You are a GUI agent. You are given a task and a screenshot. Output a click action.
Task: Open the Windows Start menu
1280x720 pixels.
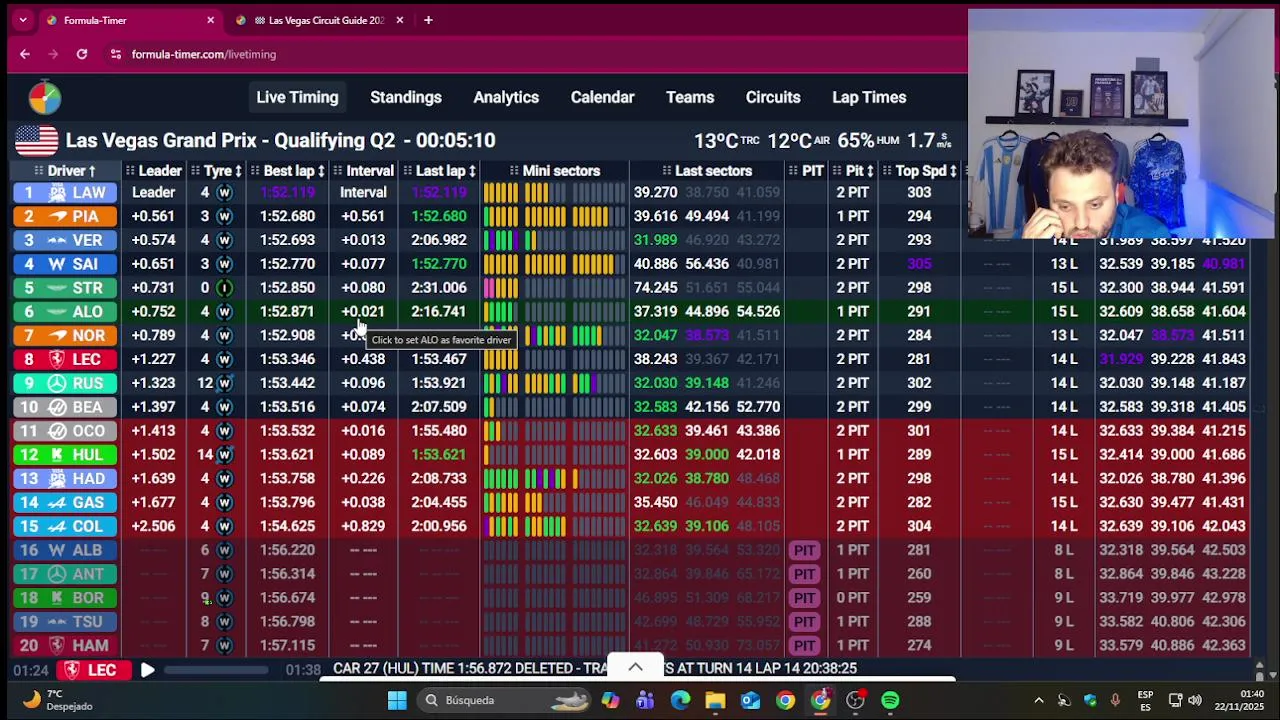[397, 700]
